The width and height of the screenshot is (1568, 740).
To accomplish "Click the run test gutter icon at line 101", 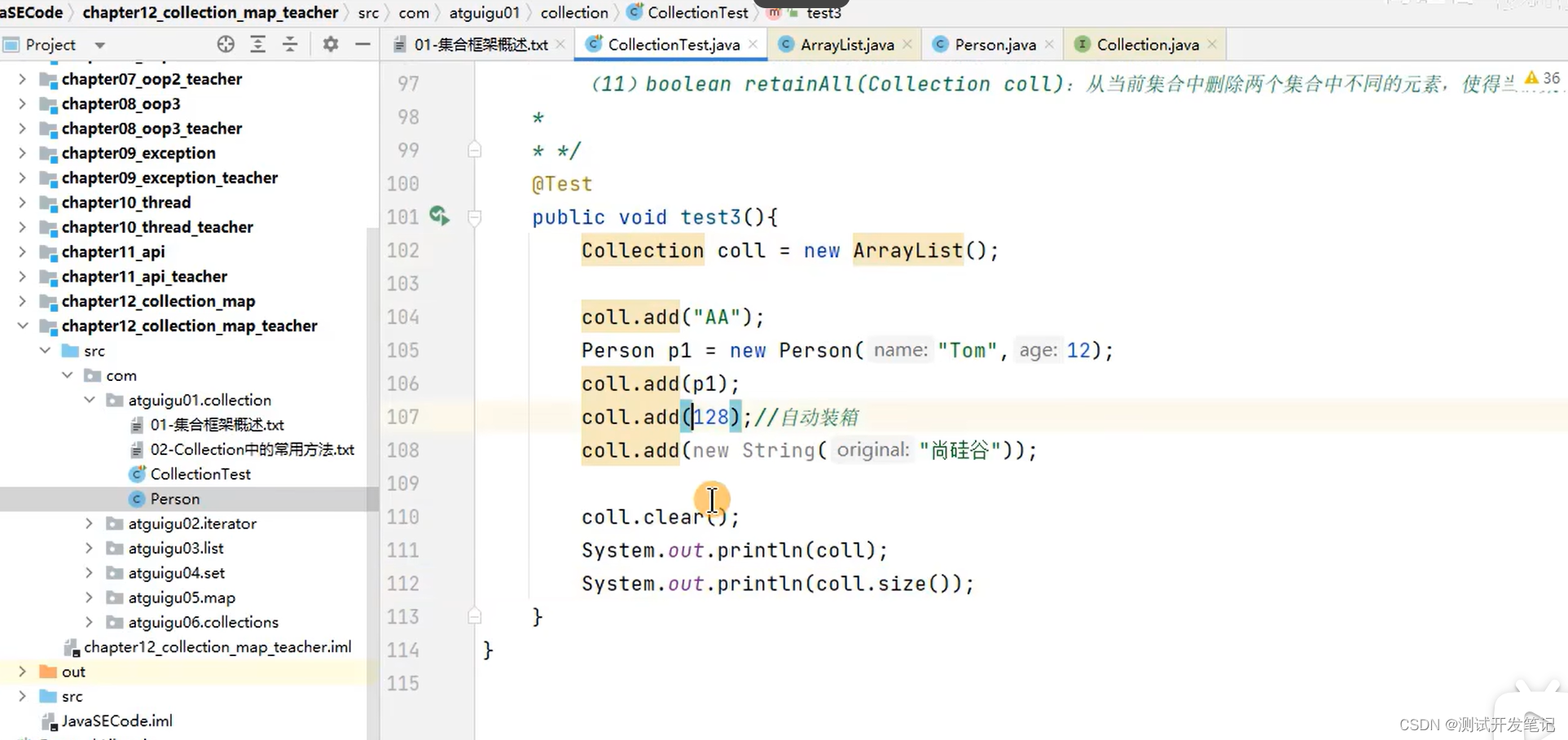I will [x=439, y=216].
